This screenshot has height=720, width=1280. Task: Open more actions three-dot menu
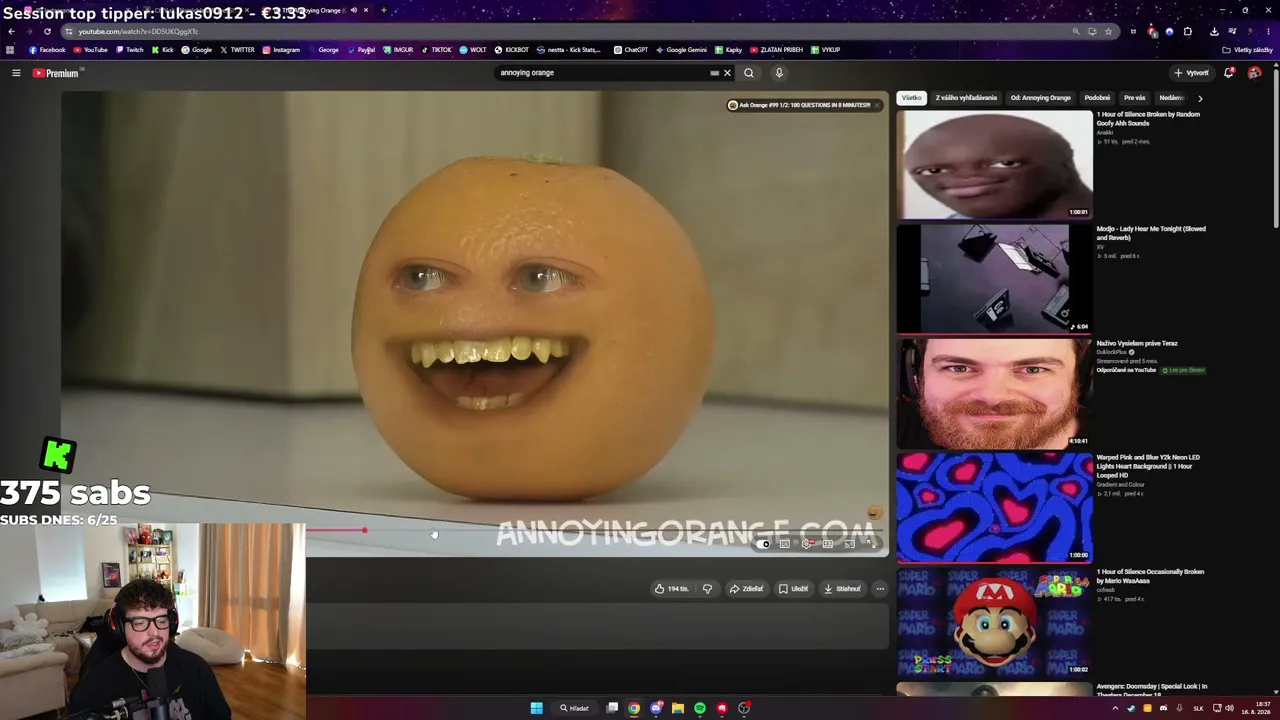point(880,589)
